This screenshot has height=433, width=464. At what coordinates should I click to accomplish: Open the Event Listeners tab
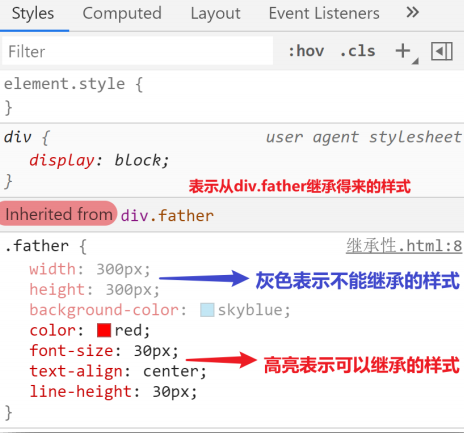coord(324,14)
